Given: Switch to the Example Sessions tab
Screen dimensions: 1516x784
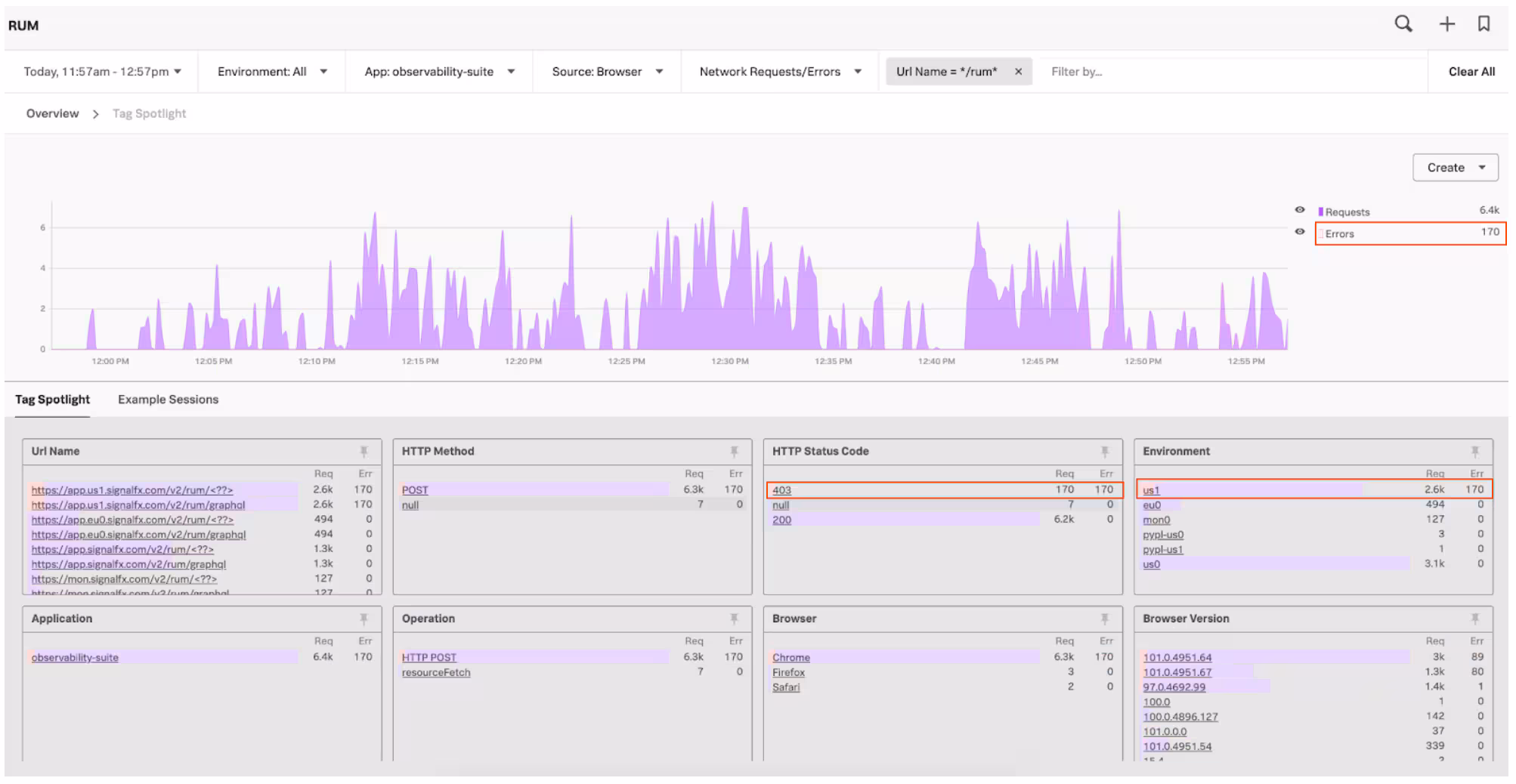Looking at the screenshot, I should [168, 400].
